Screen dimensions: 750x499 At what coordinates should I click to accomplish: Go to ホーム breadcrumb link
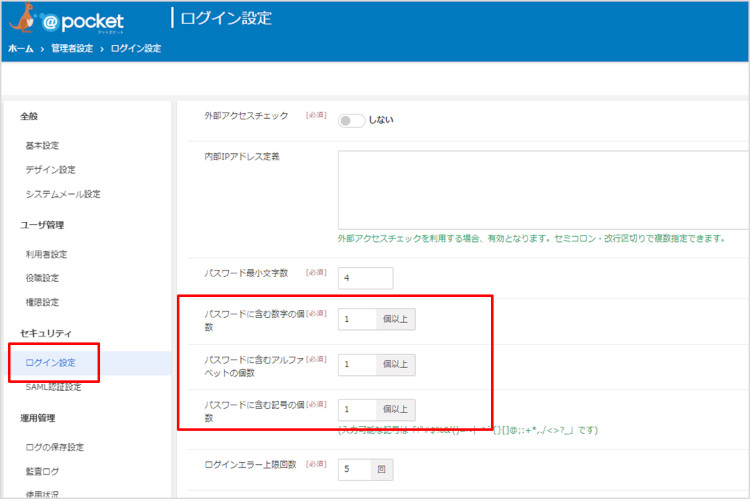[x=21, y=48]
